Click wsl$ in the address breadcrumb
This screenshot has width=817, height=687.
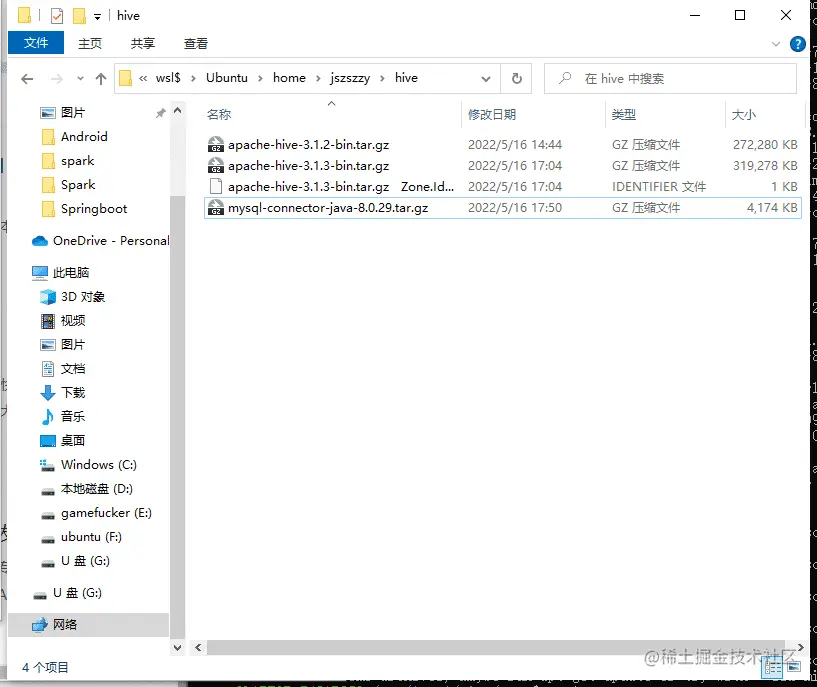click(x=168, y=78)
